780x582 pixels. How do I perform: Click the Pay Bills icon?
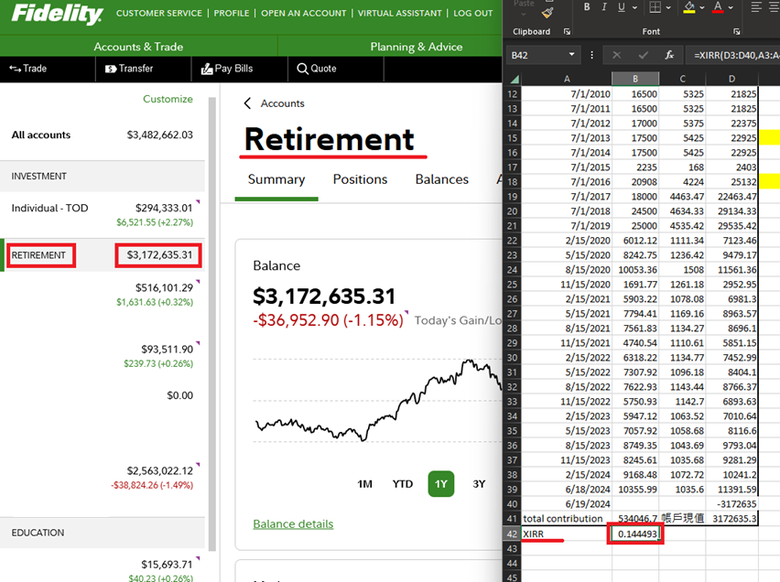tap(206, 69)
